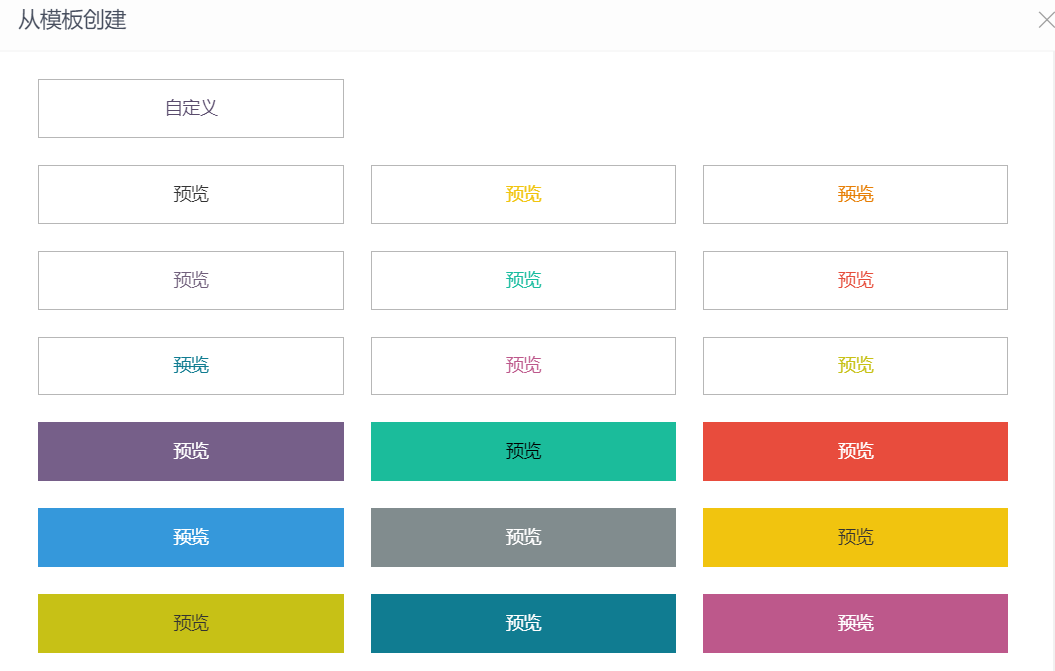Select white template with black 预览 text
The width and height of the screenshot is (1055, 671).
pyautogui.click(x=191, y=194)
